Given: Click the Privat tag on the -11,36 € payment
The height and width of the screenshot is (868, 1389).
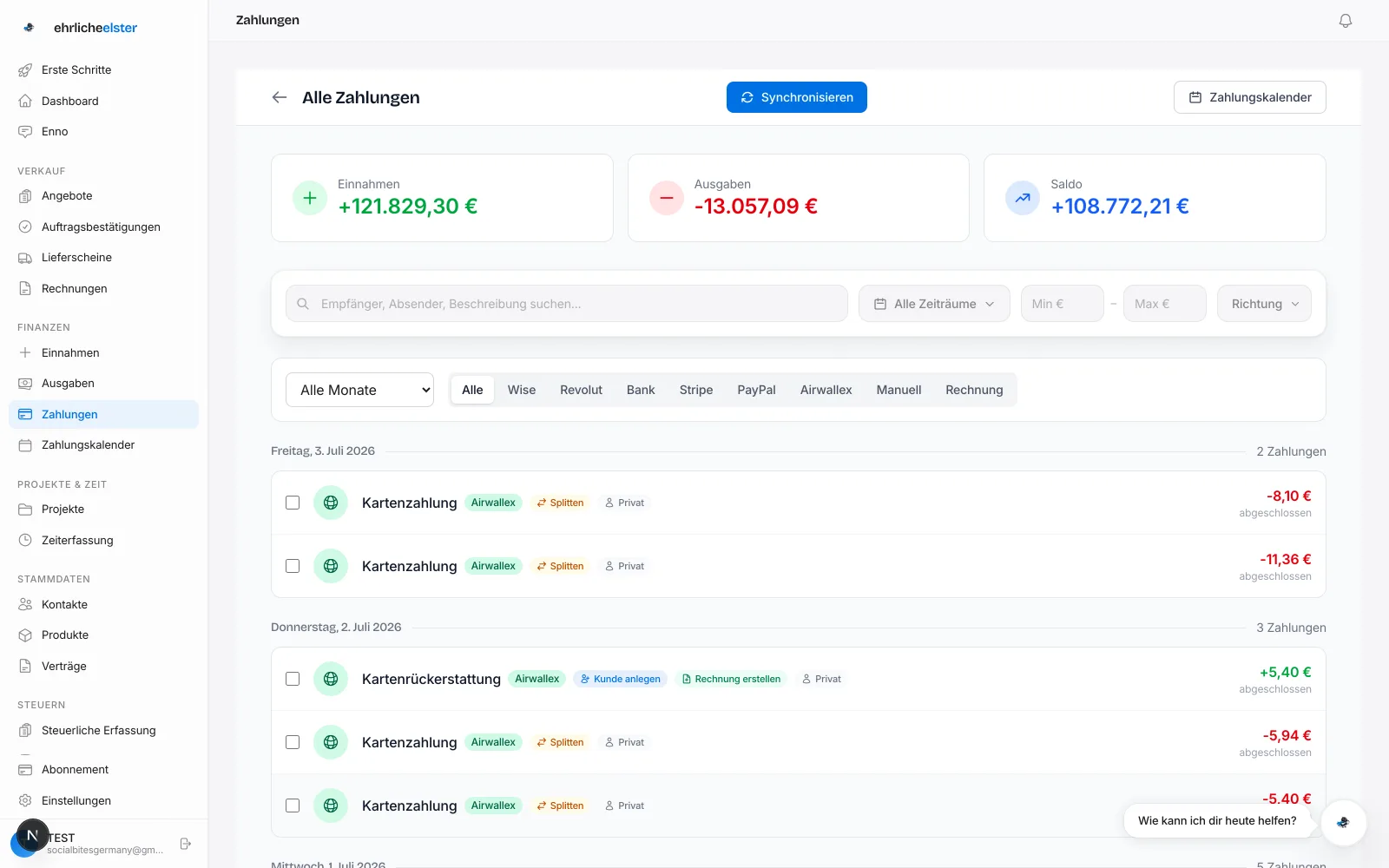Looking at the screenshot, I should tap(624, 566).
